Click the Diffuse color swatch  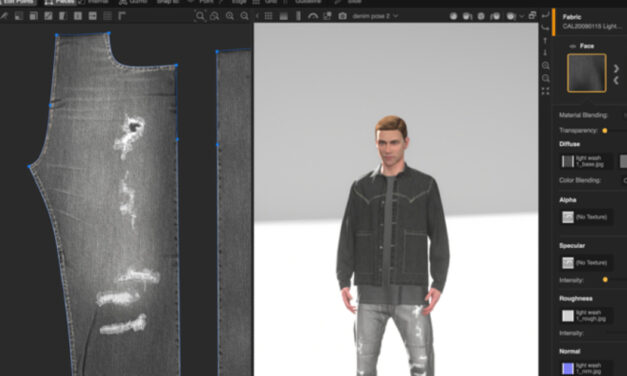point(623,161)
